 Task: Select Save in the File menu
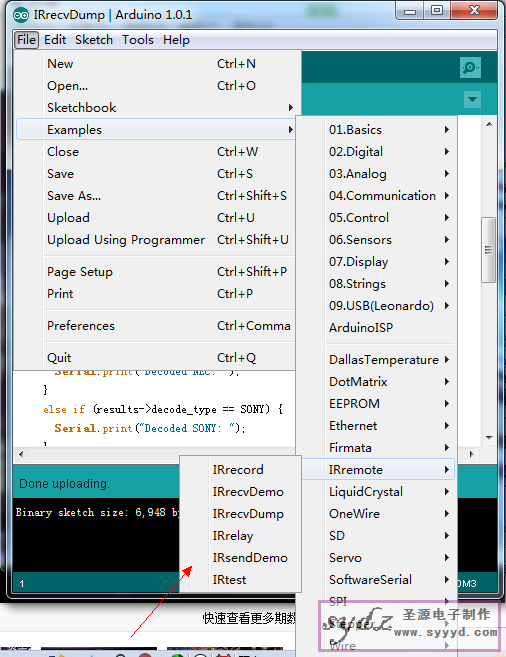[x=155, y=174]
